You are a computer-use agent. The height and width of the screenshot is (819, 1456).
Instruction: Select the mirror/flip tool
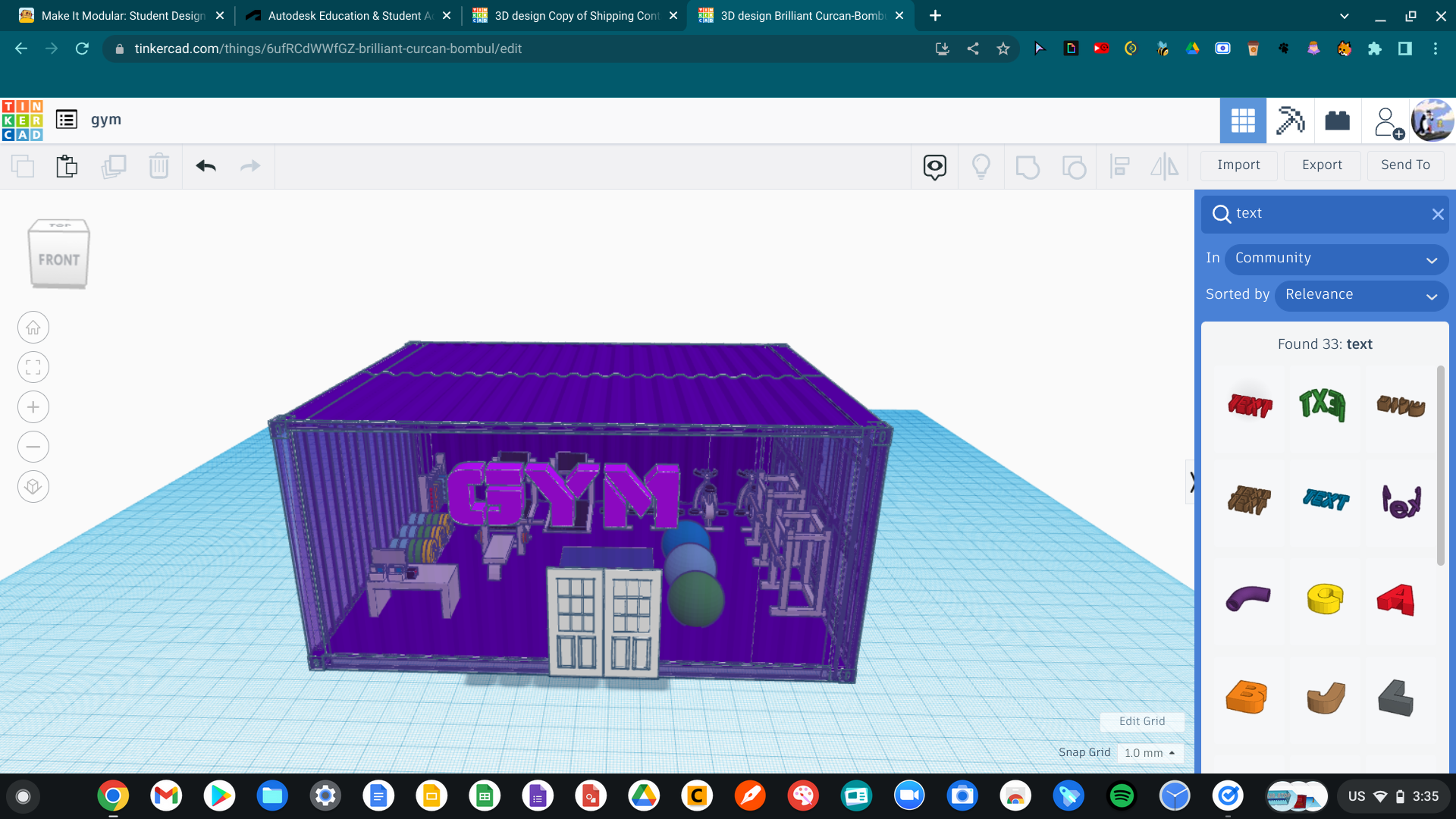click(x=1165, y=165)
